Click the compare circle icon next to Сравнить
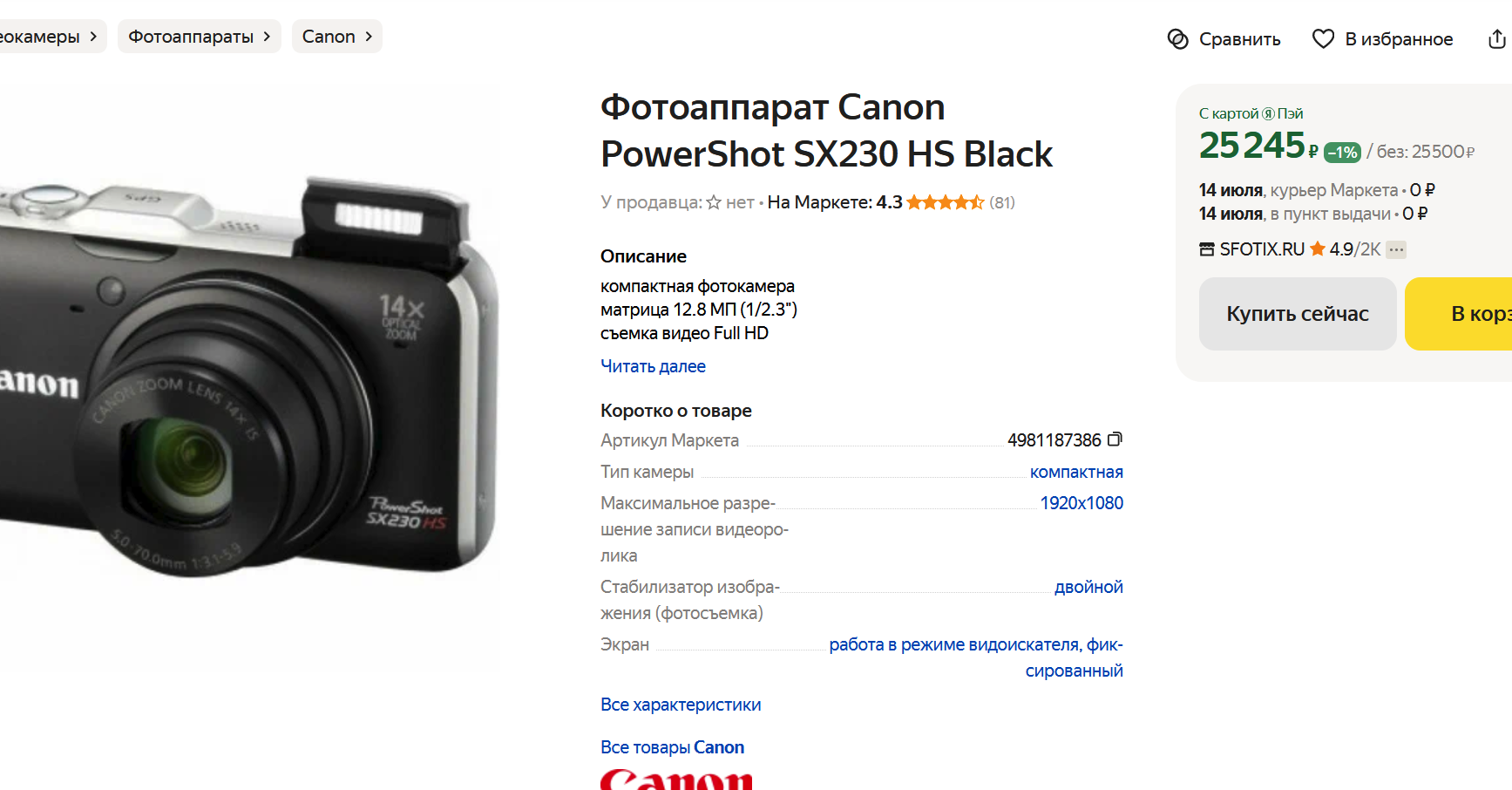Viewport: 1512px width, 790px height. 1178,39
